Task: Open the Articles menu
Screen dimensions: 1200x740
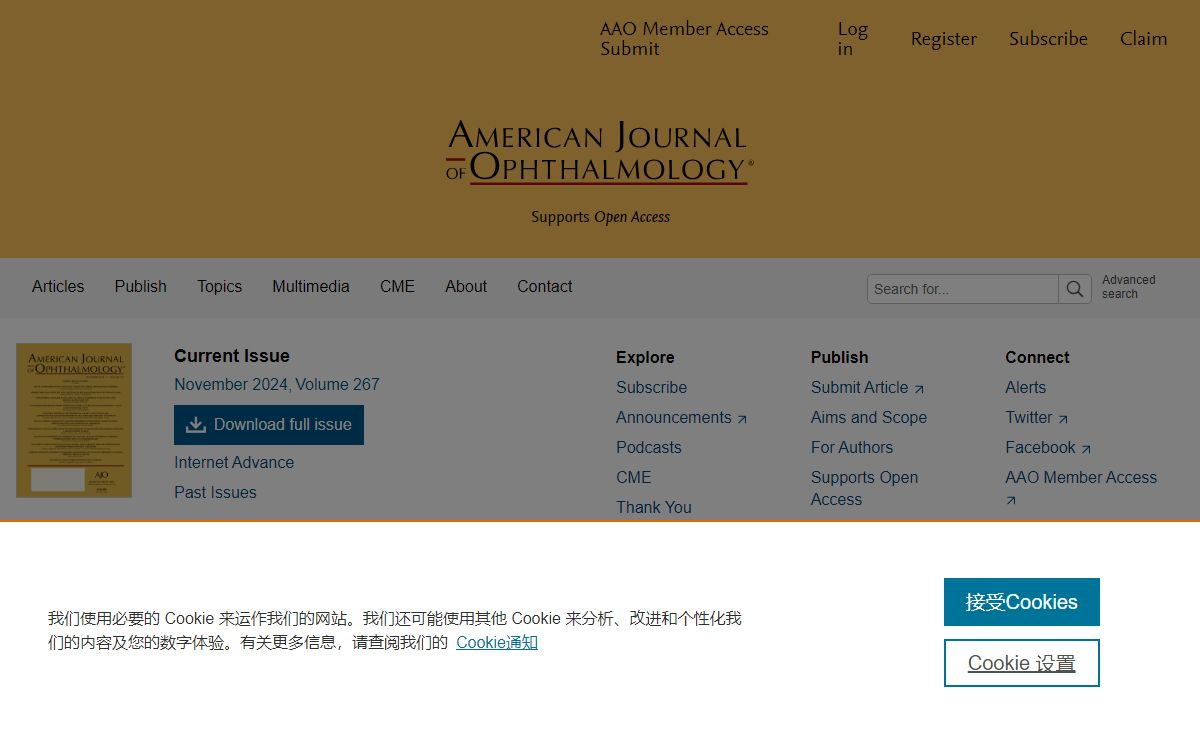Action: 58,286
